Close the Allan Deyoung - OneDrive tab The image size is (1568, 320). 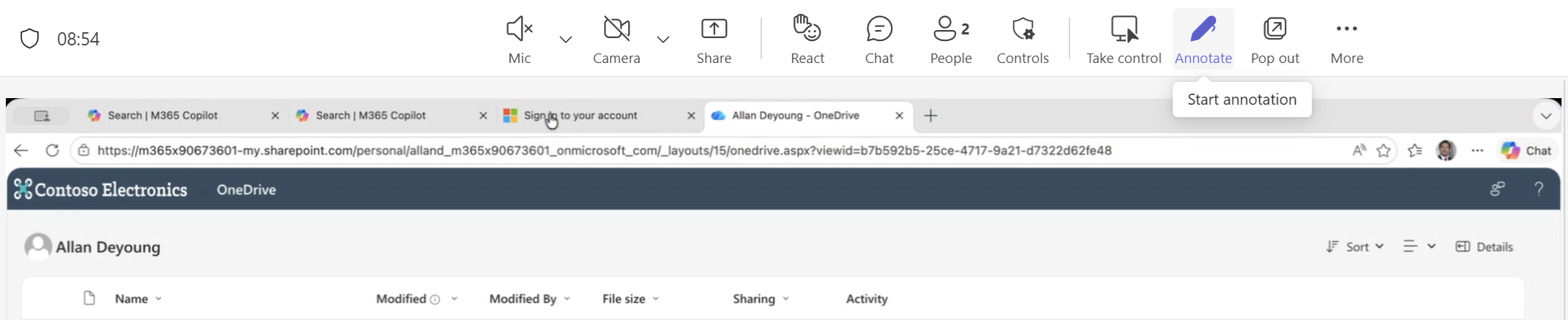(x=900, y=116)
